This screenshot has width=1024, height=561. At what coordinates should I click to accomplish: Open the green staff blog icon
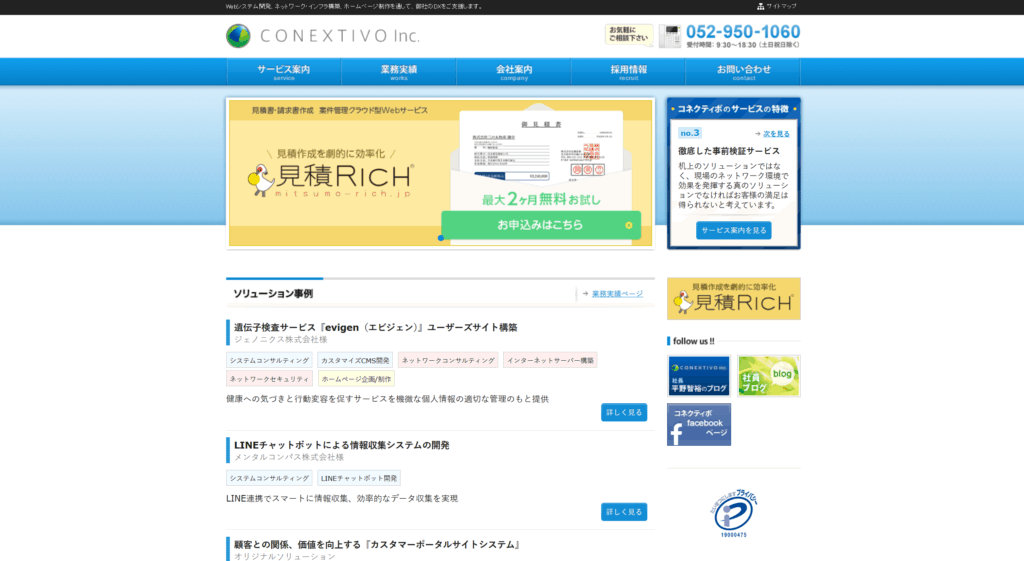coord(768,376)
